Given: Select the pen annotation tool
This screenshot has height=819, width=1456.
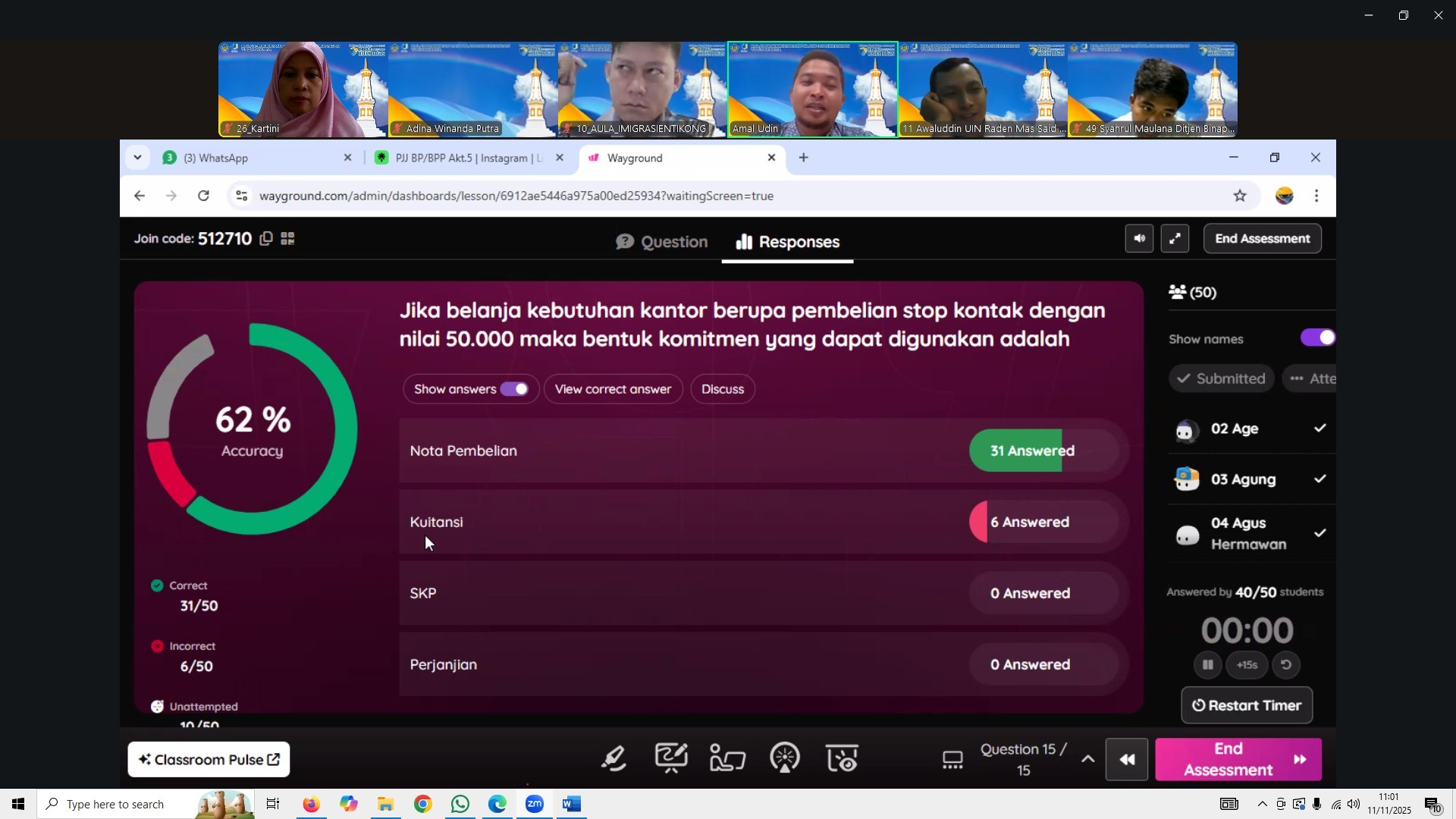Looking at the screenshot, I should (613, 759).
